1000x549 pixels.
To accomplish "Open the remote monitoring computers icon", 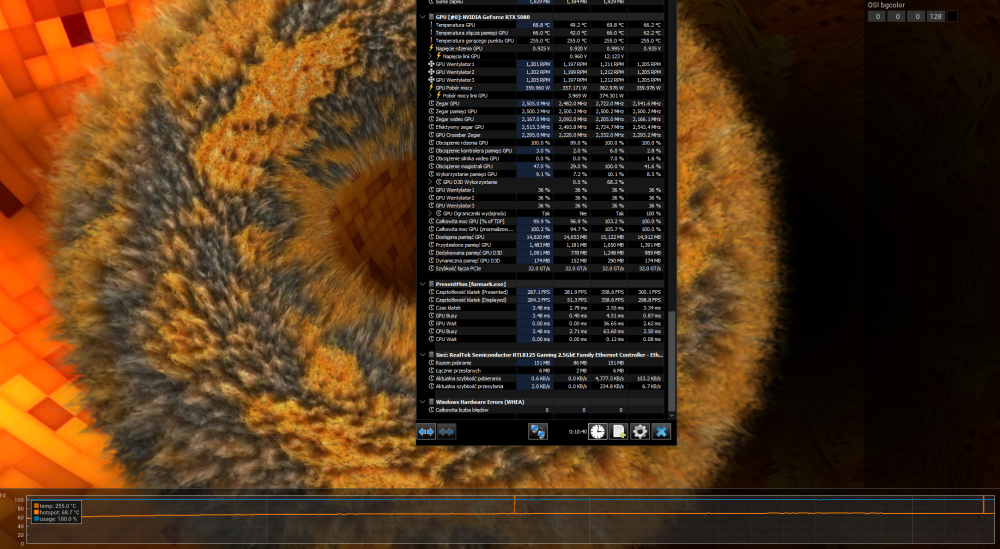I will [x=538, y=432].
